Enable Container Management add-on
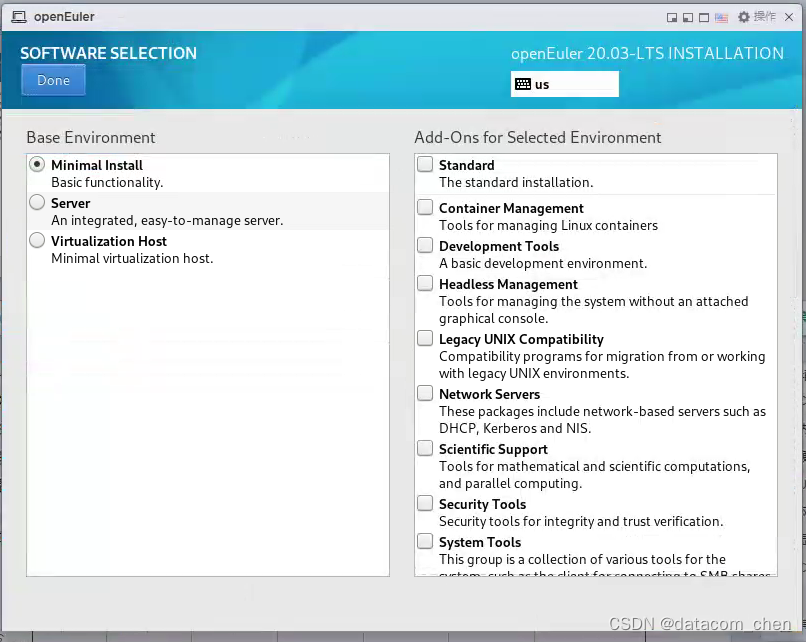The width and height of the screenshot is (806, 642). [424, 207]
